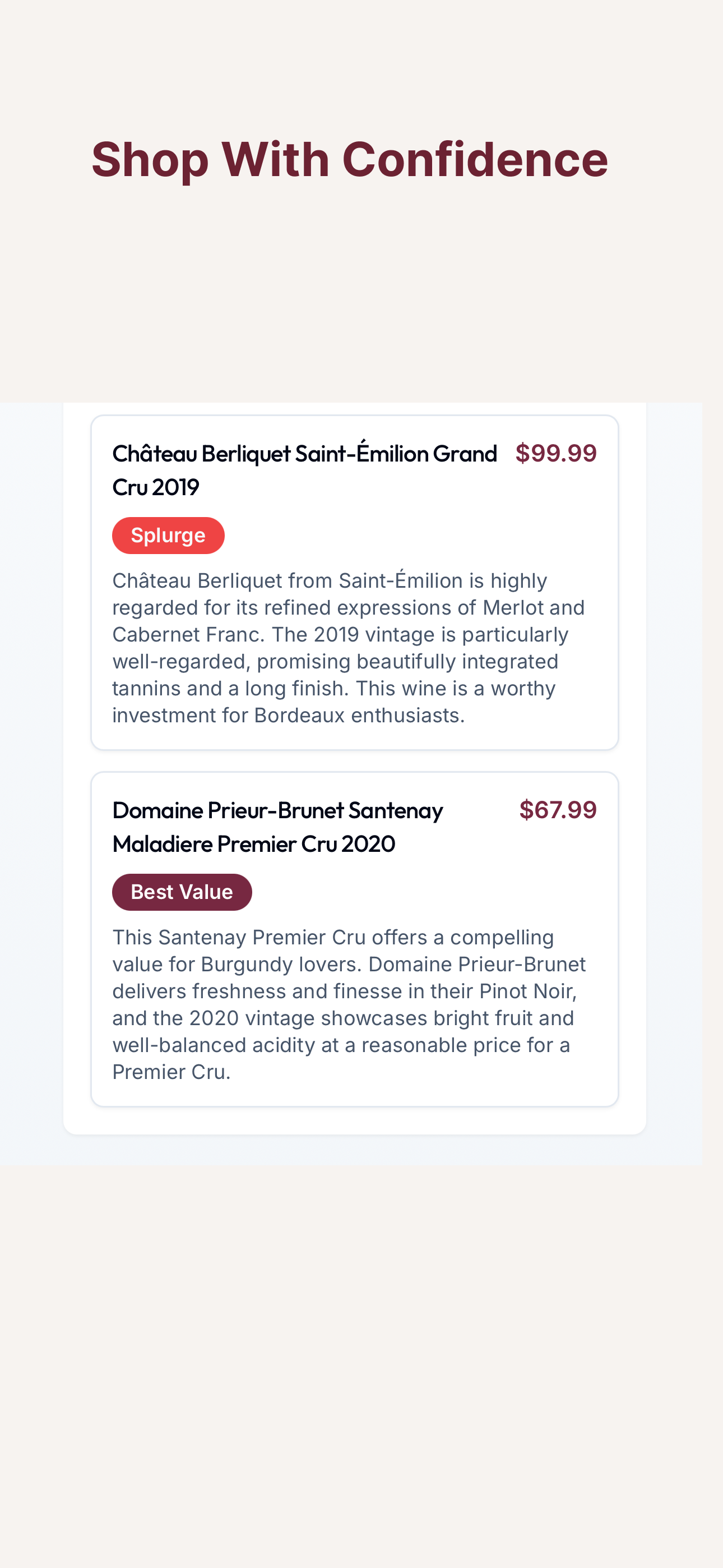Click the 'Cru 2019' title line

156,487
